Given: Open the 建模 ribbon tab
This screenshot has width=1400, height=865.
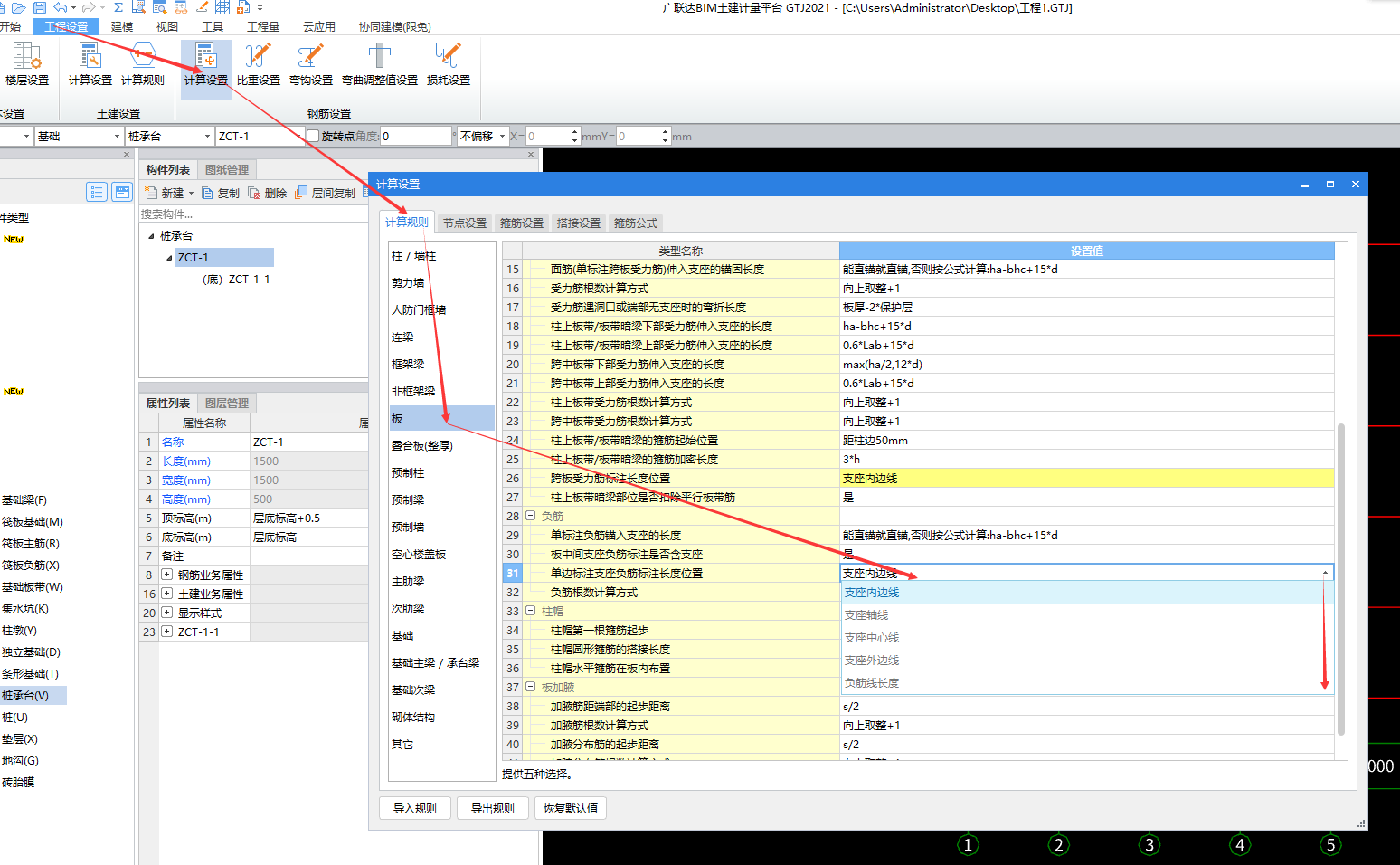Looking at the screenshot, I should 122,26.
